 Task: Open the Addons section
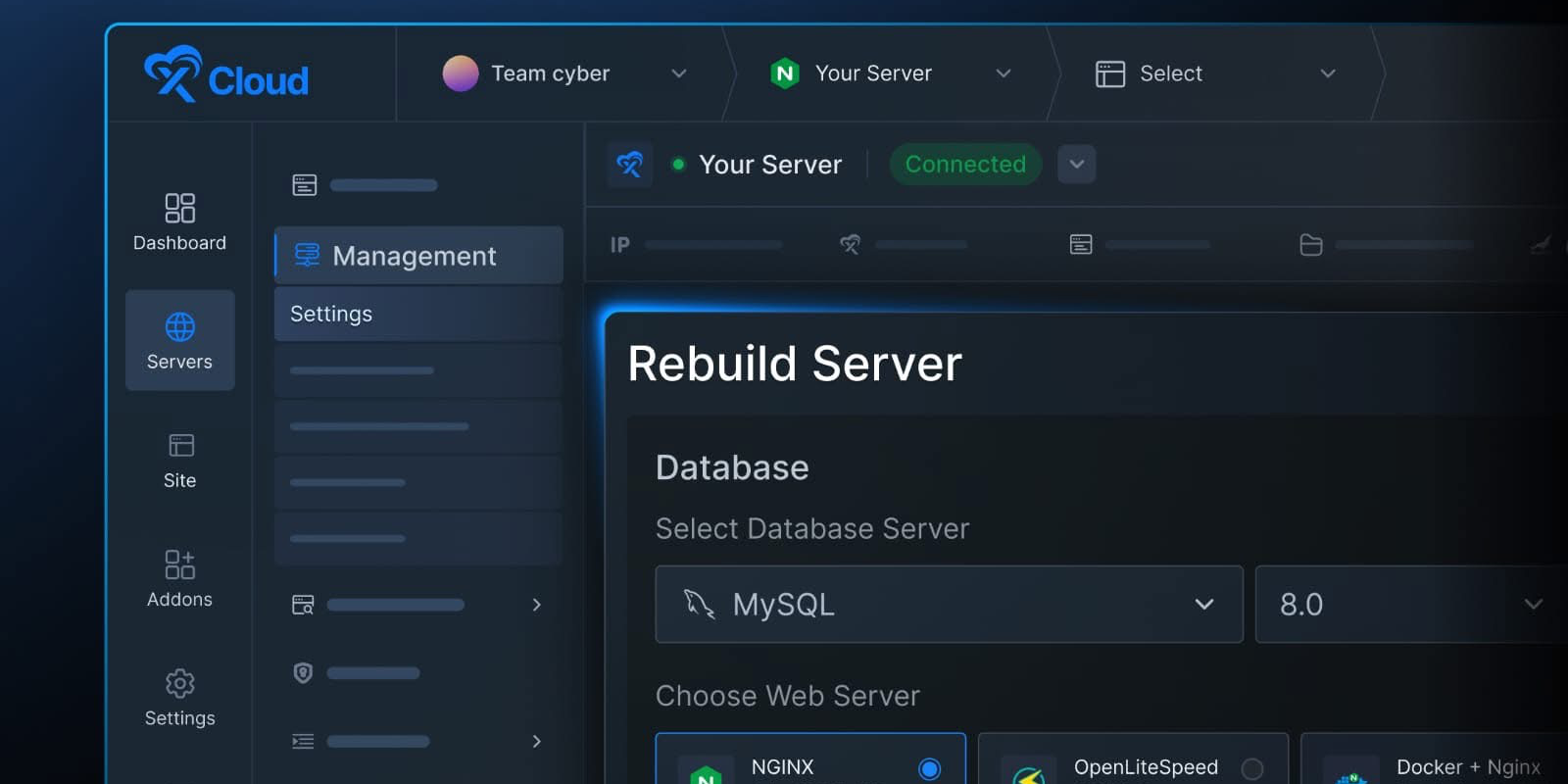[x=179, y=579]
